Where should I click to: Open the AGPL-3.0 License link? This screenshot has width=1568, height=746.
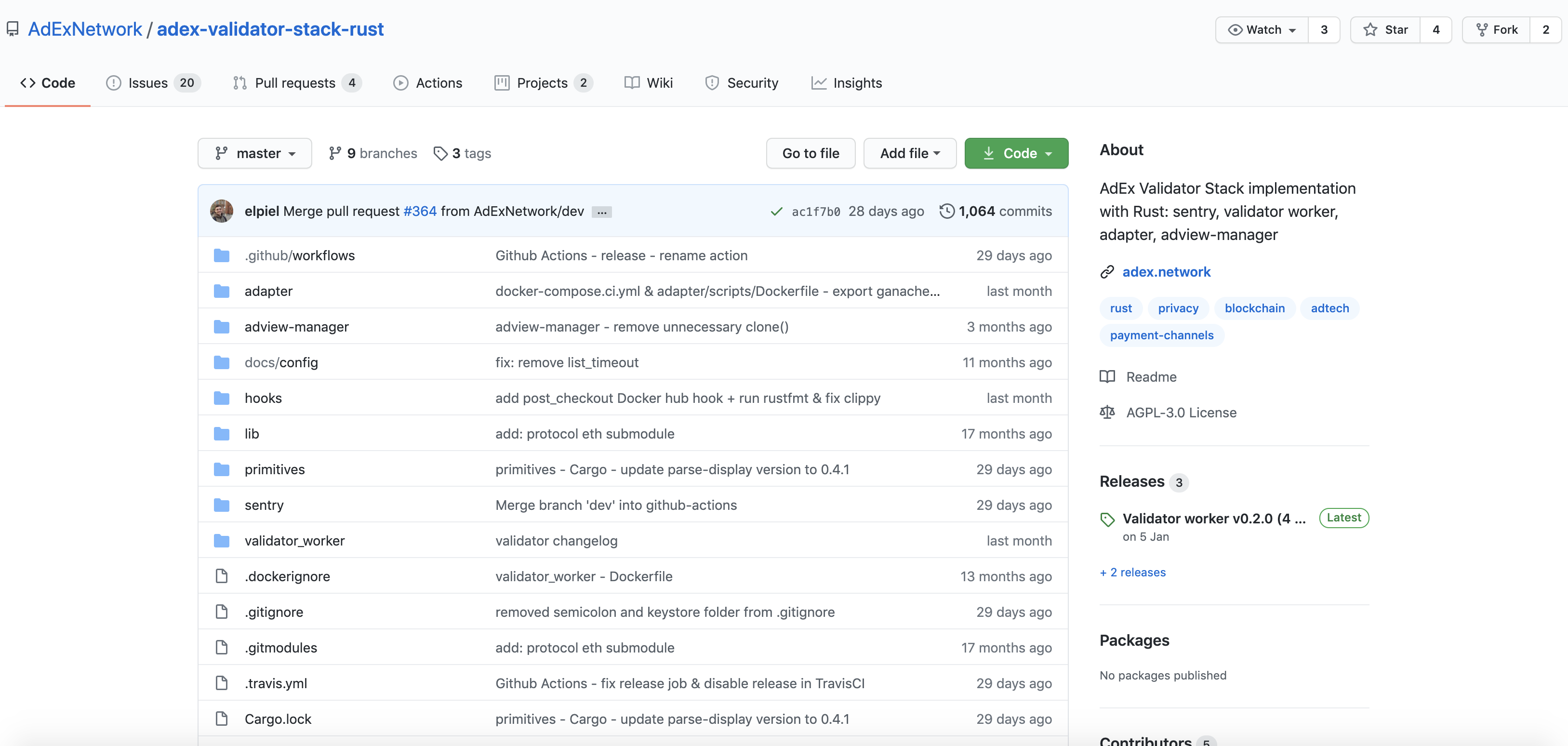pos(1181,413)
